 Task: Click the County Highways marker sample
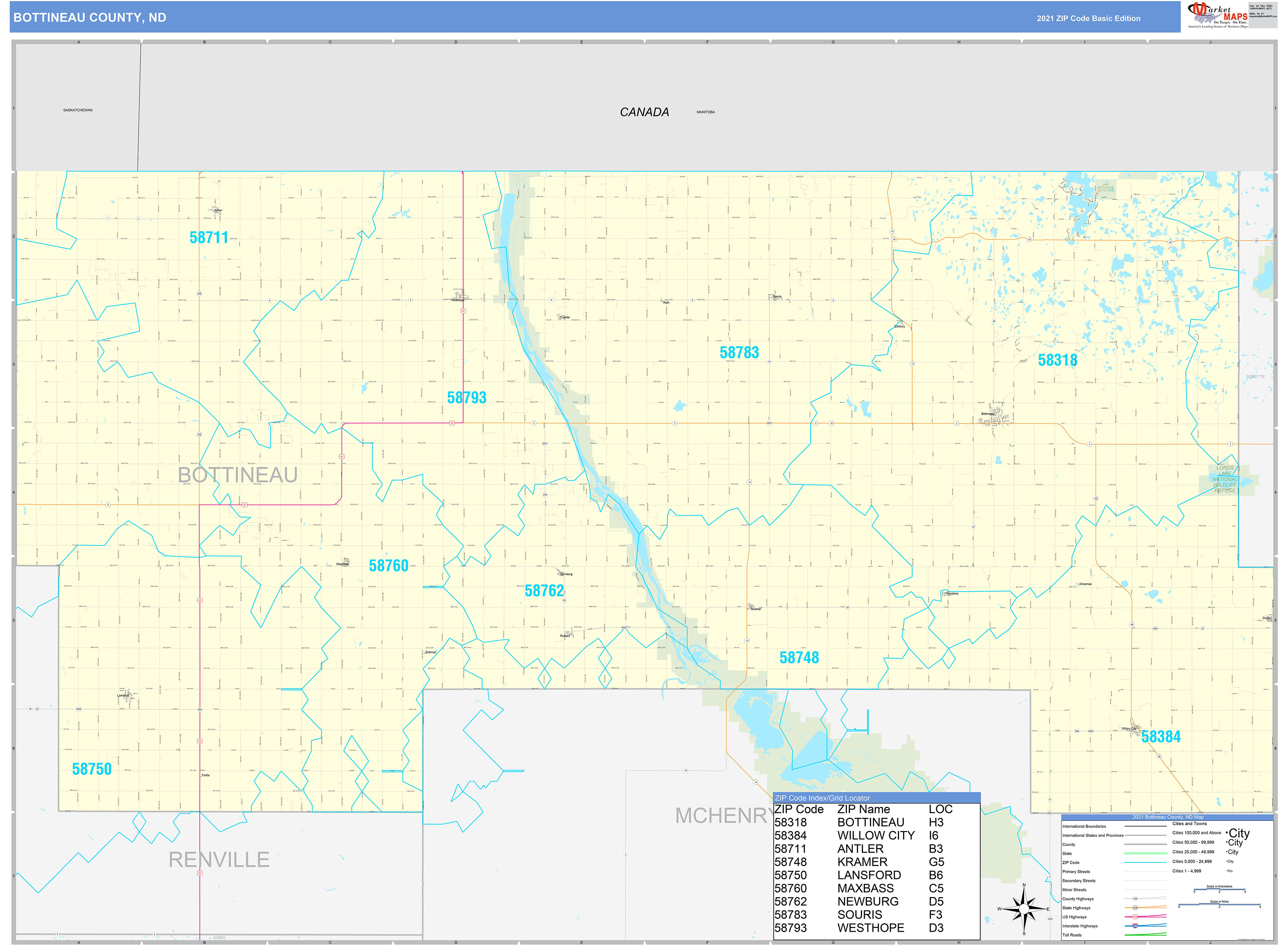point(1136,899)
